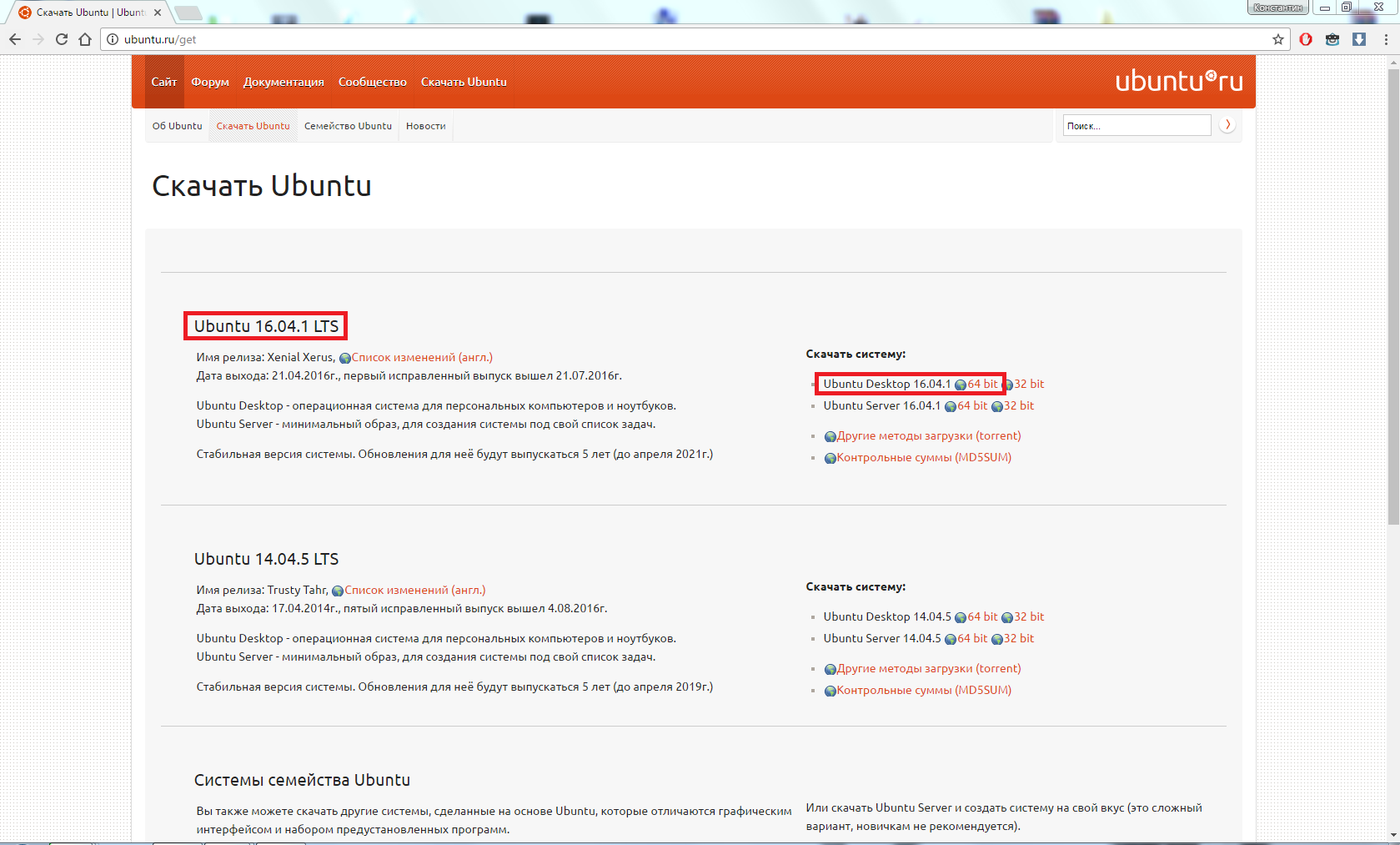Click the ubuntu.ru logo
The height and width of the screenshot is (845, 1400).
(1178, 81)
